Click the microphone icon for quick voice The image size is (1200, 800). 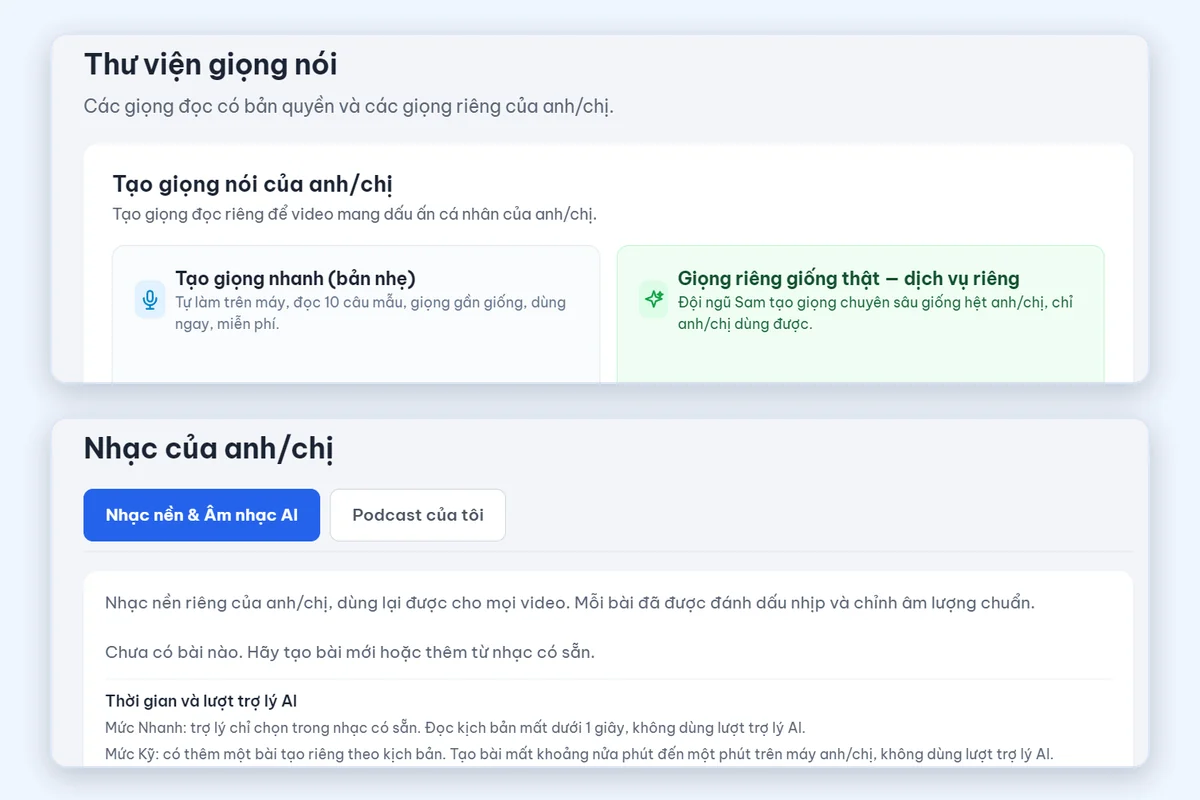click(x=150, y=299)
